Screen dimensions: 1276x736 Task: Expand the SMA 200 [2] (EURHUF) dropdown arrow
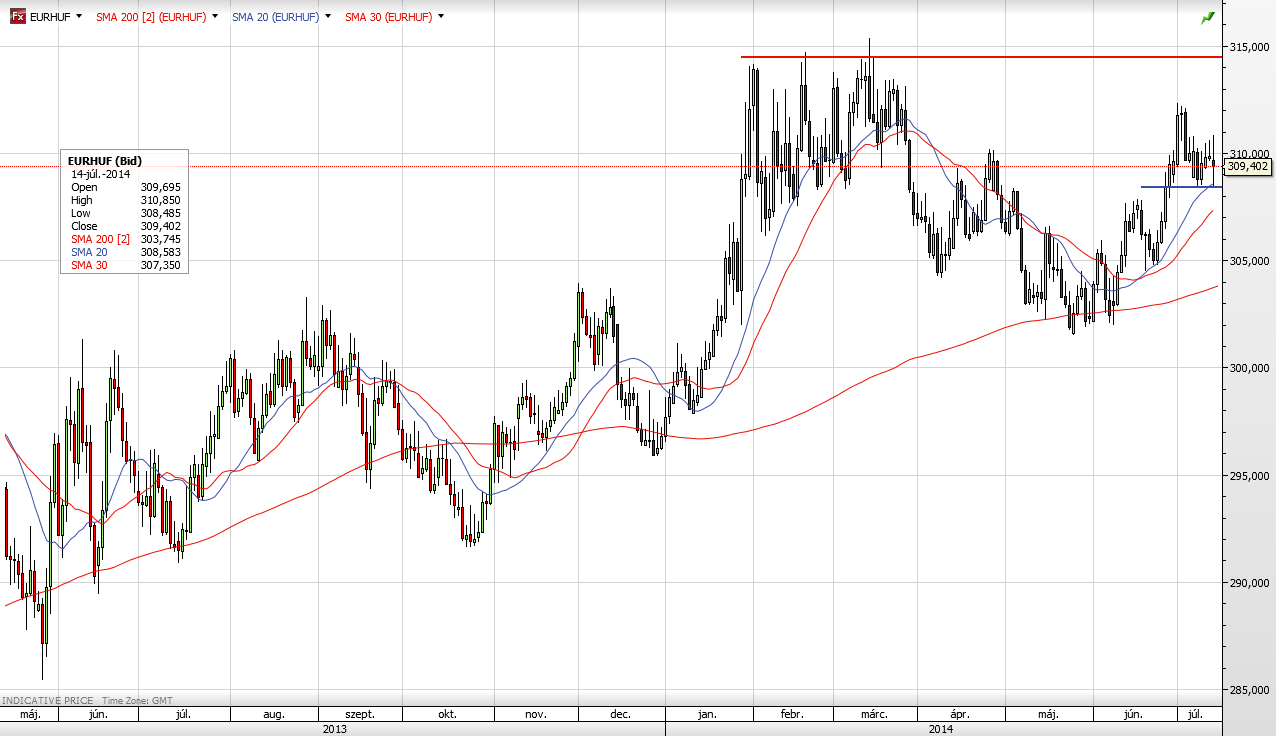click(x=214, y=17)
